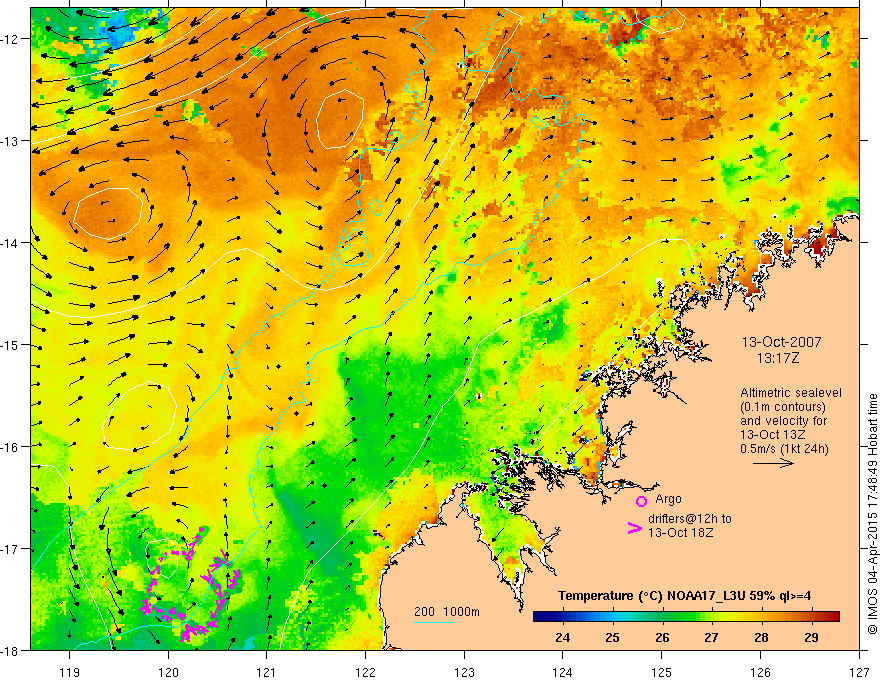Click the magenta drifter track cluster near 120E 17.5S

click(x=190, y=586)
